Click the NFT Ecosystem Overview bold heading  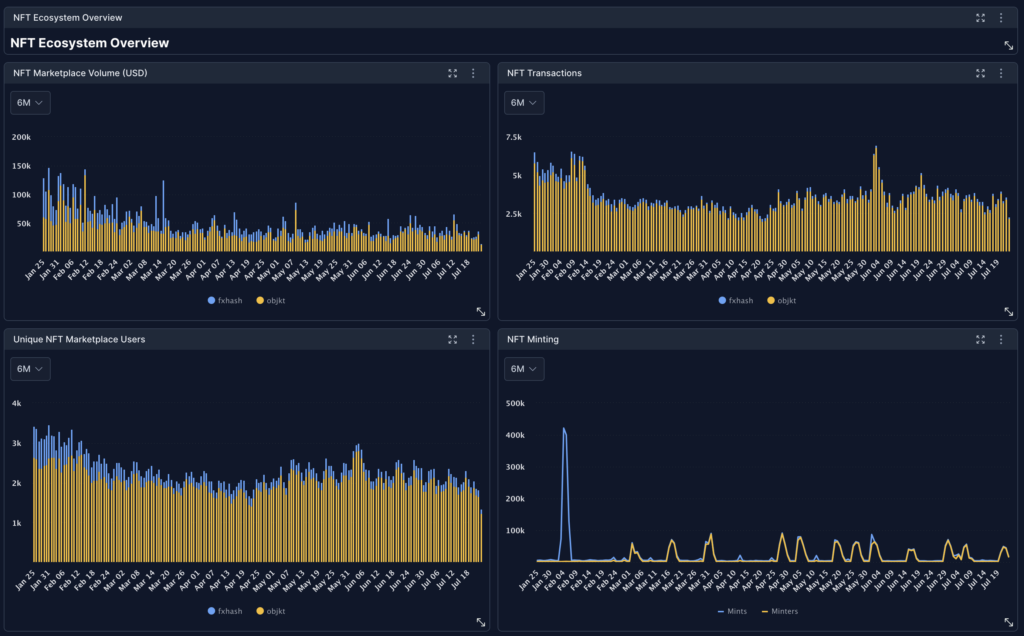click(x=89, y=43)
